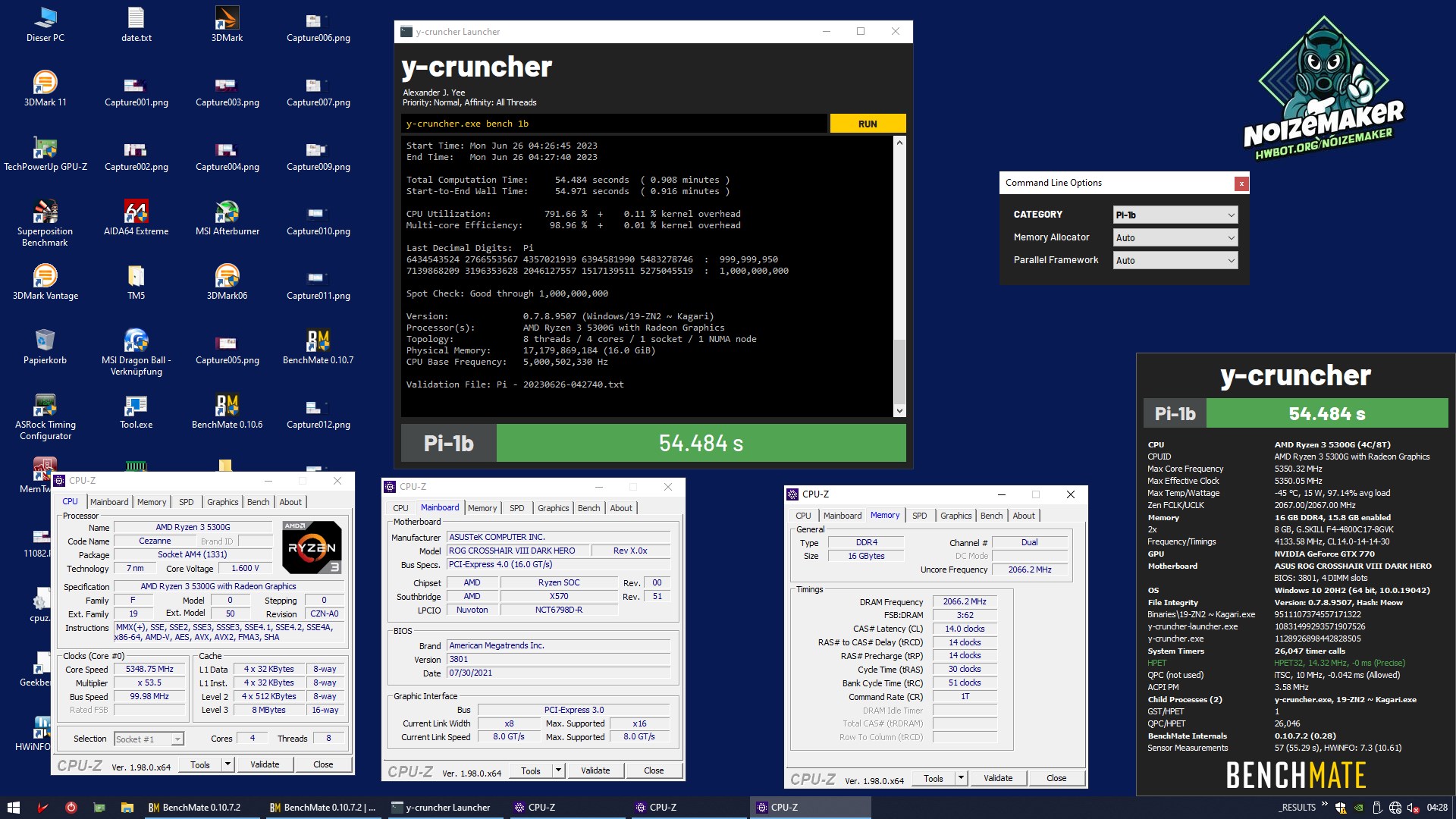Viewport: 1456px width, 819px height.
Task: Click the y-cruncher output scrollbar thumb
Action: point(899,371)
